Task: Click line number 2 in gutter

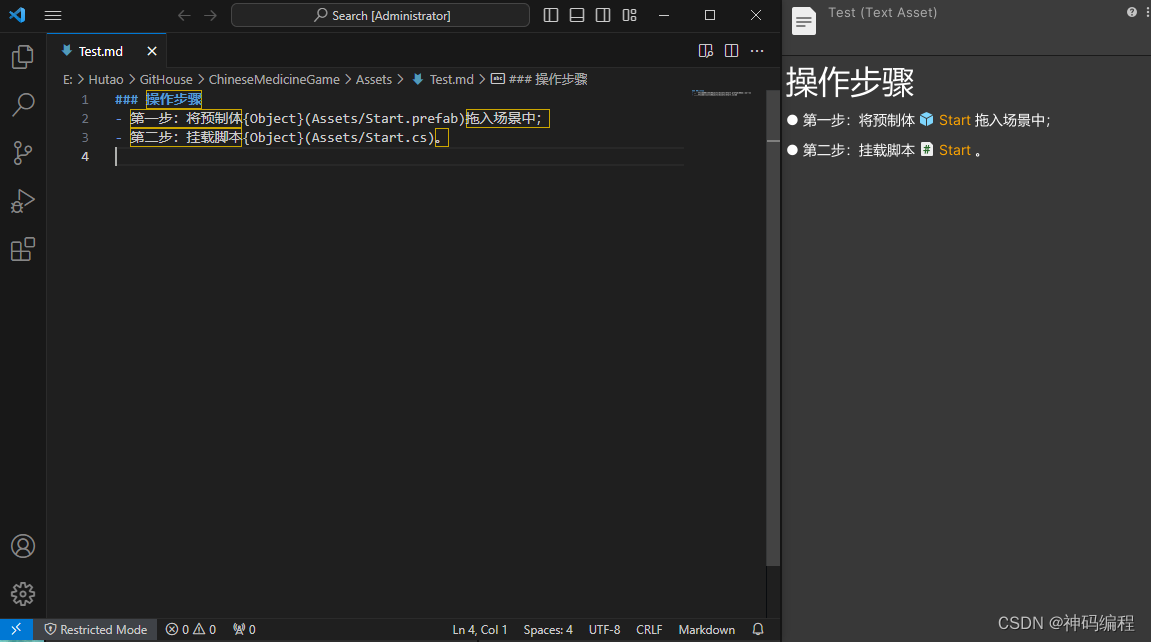Action: (85, 118)
